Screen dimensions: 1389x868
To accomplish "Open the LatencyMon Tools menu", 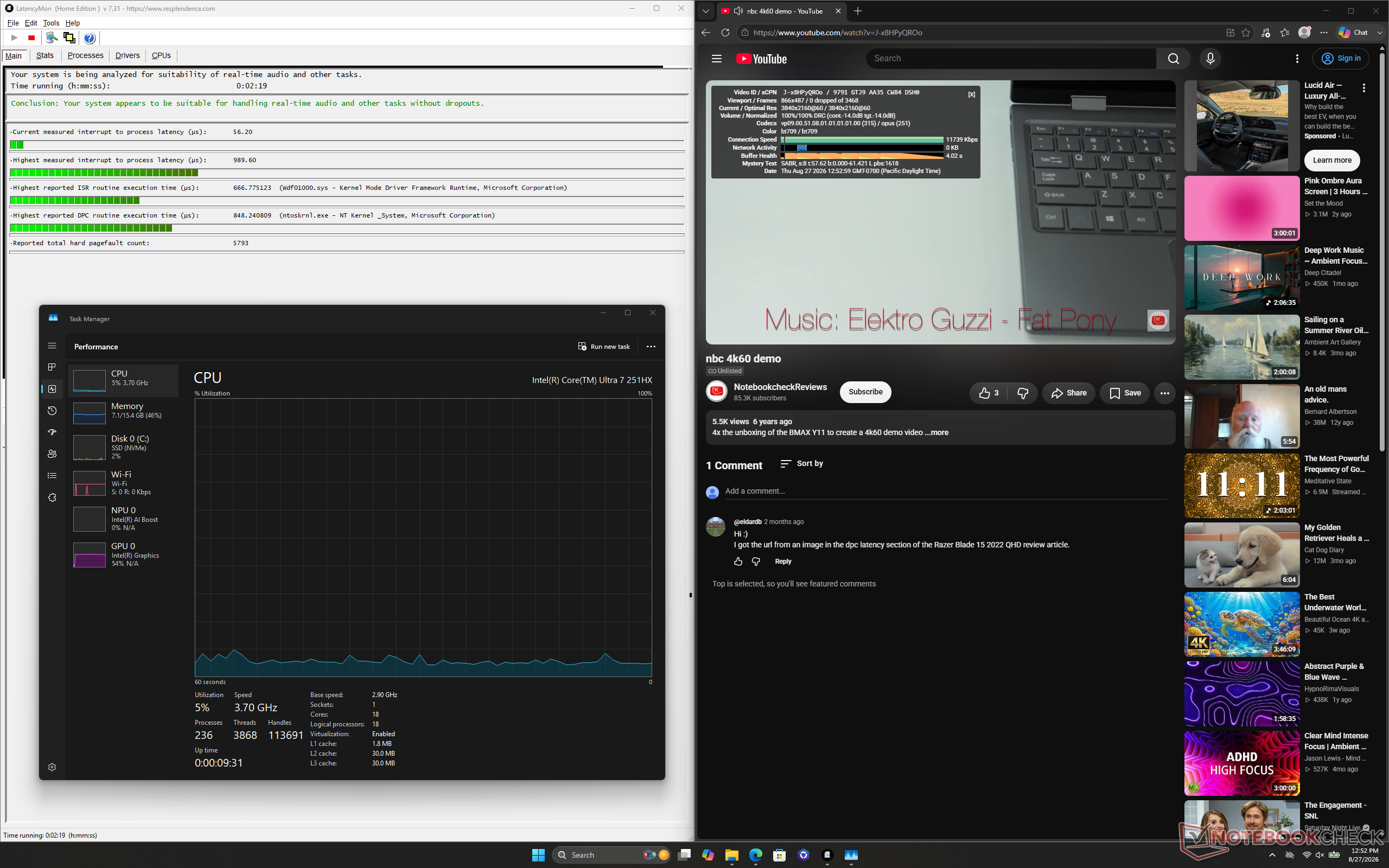I will tap(51, 23).
